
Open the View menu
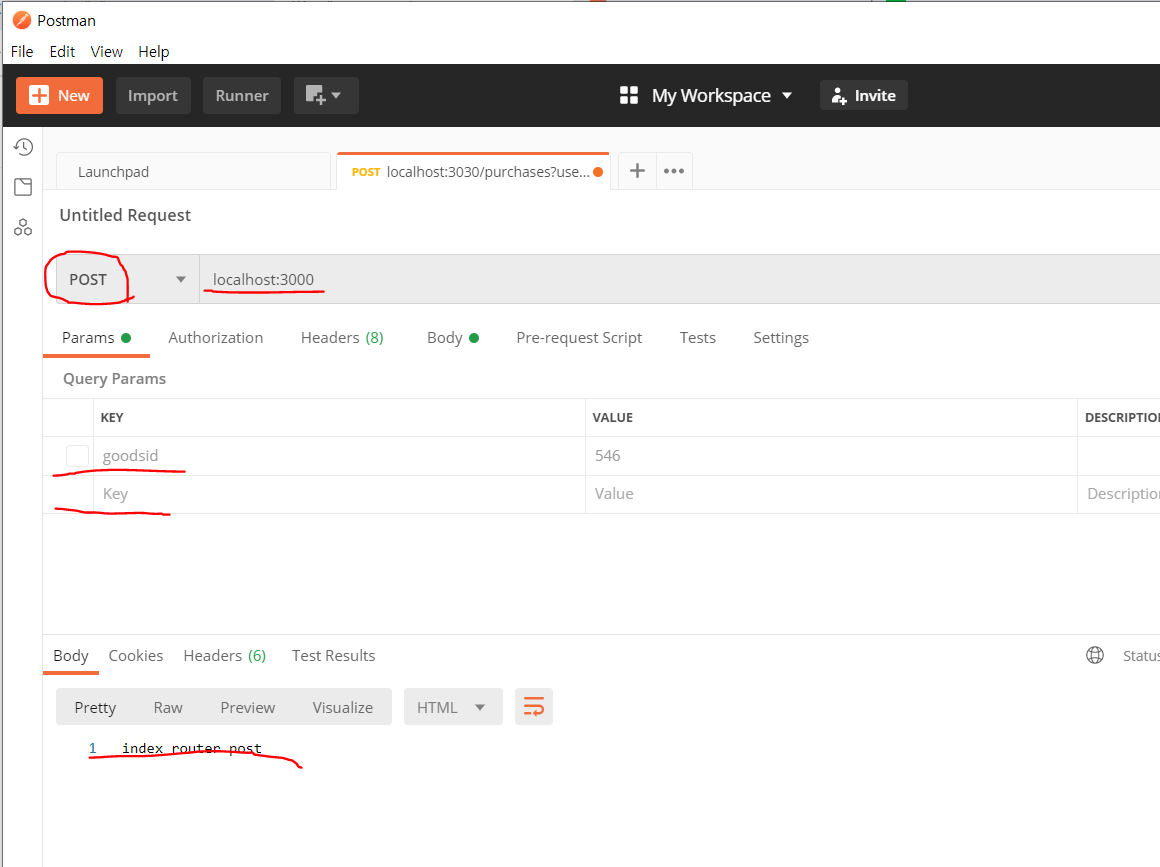point(107,52)
